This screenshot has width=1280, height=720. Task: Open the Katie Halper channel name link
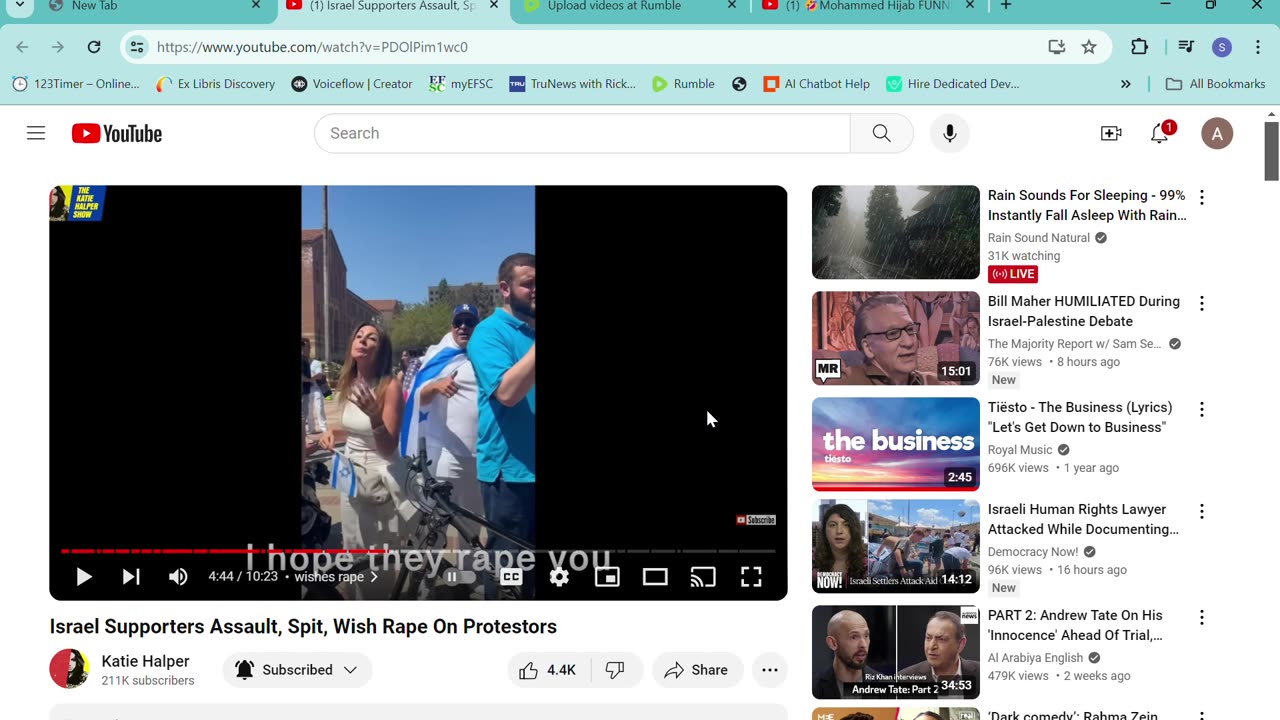(145, 661)
